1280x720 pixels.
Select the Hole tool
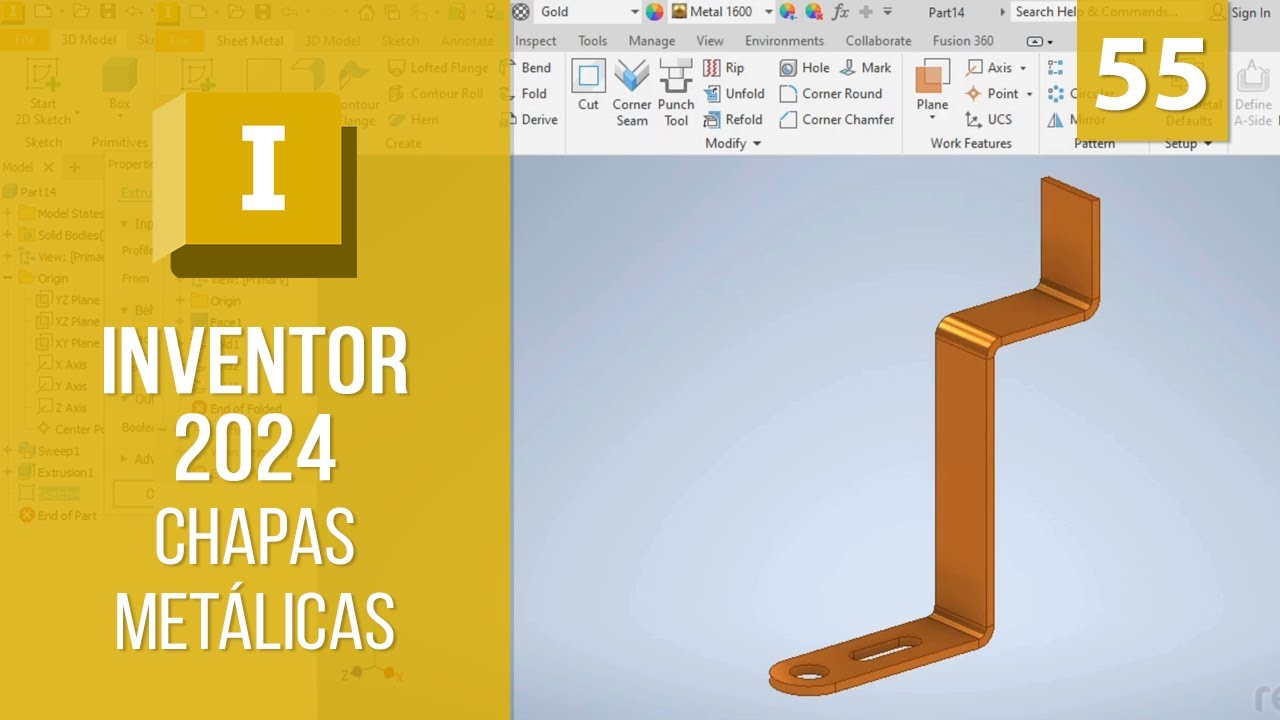[x=805, y=68]
